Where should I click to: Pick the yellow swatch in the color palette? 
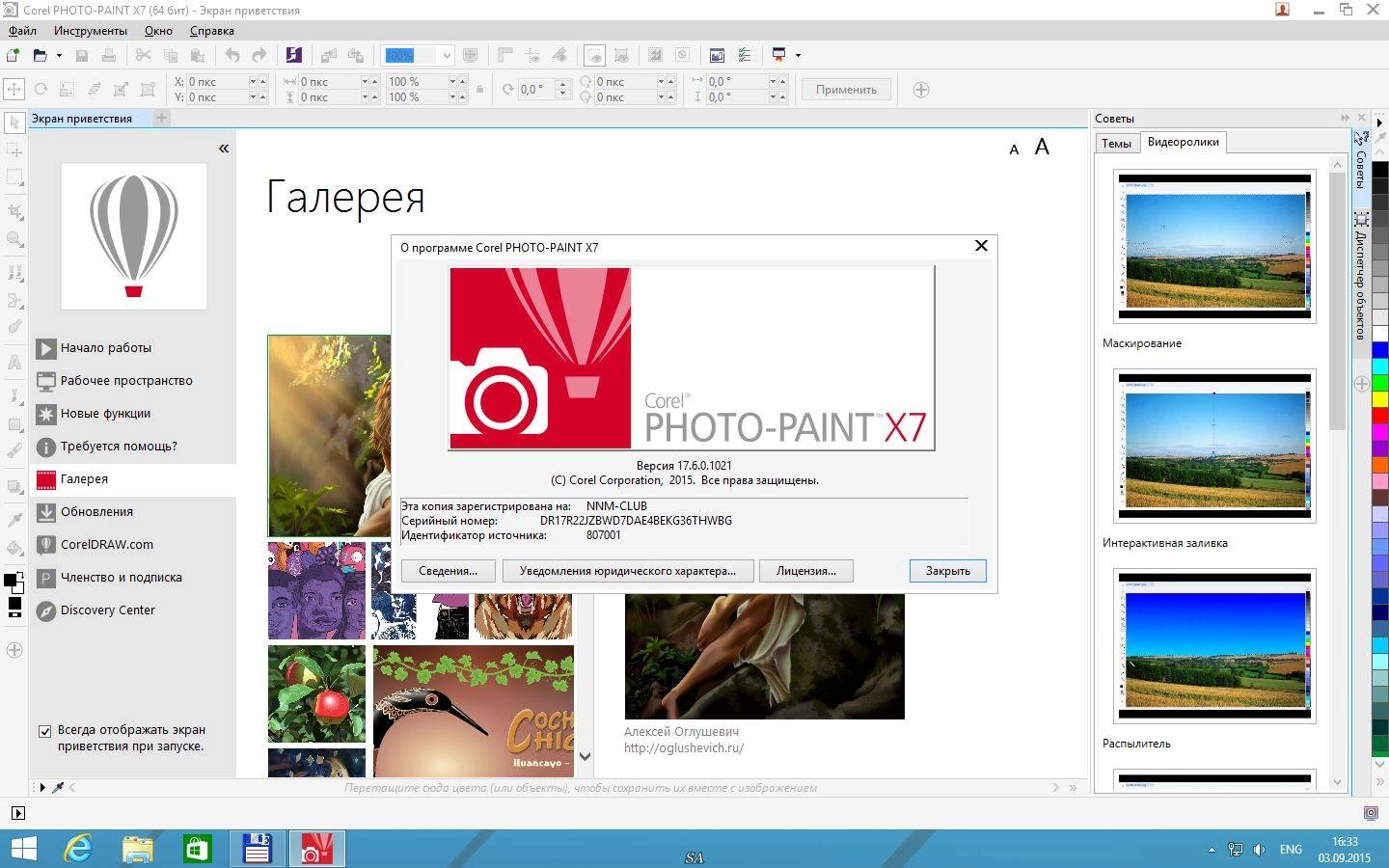1380,398
